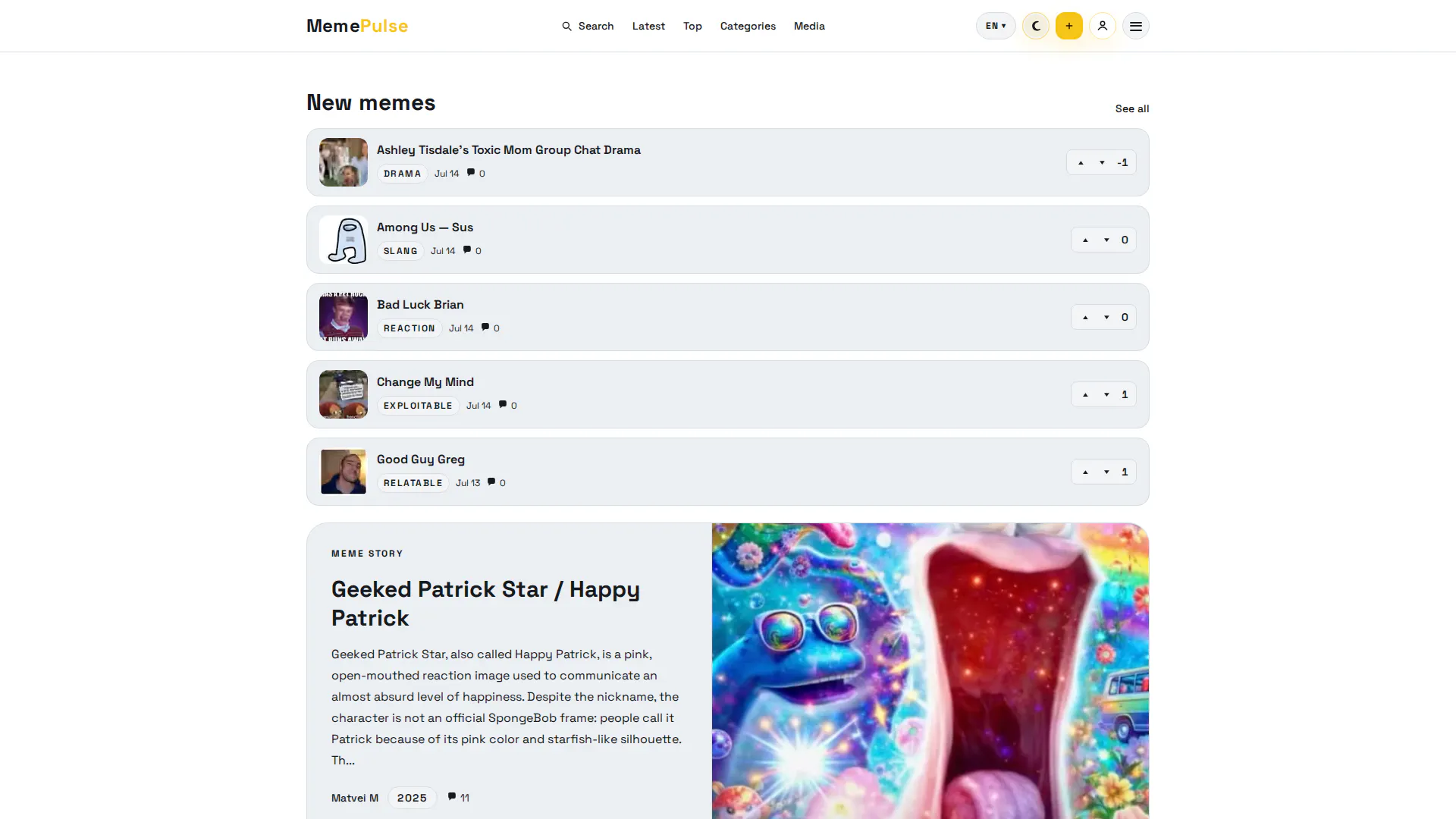Downvote the Good Guy Greg meme
Screen dimensions: 1456x819
[x=1106, y=472]
